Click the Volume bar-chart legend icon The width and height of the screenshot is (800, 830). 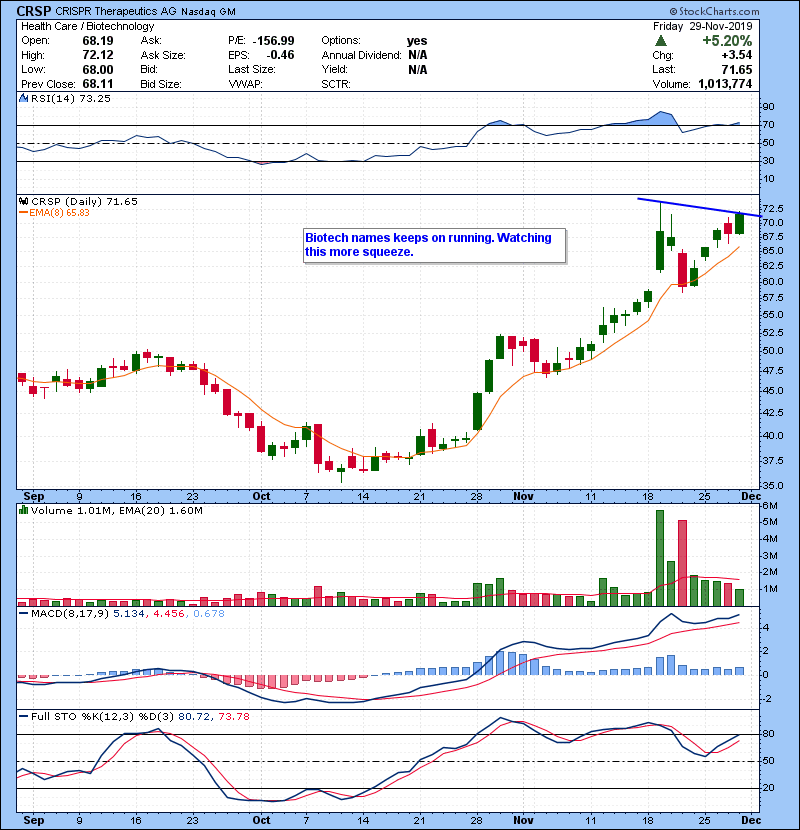click(24, 511)
